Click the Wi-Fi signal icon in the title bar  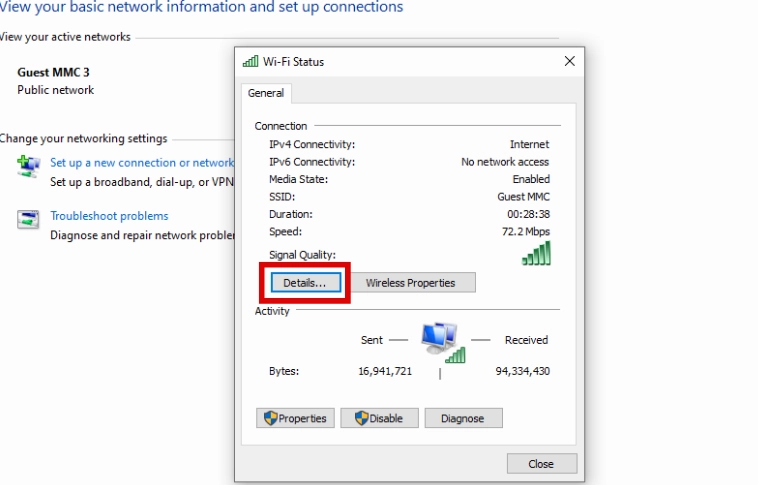(x=250, y=61)
